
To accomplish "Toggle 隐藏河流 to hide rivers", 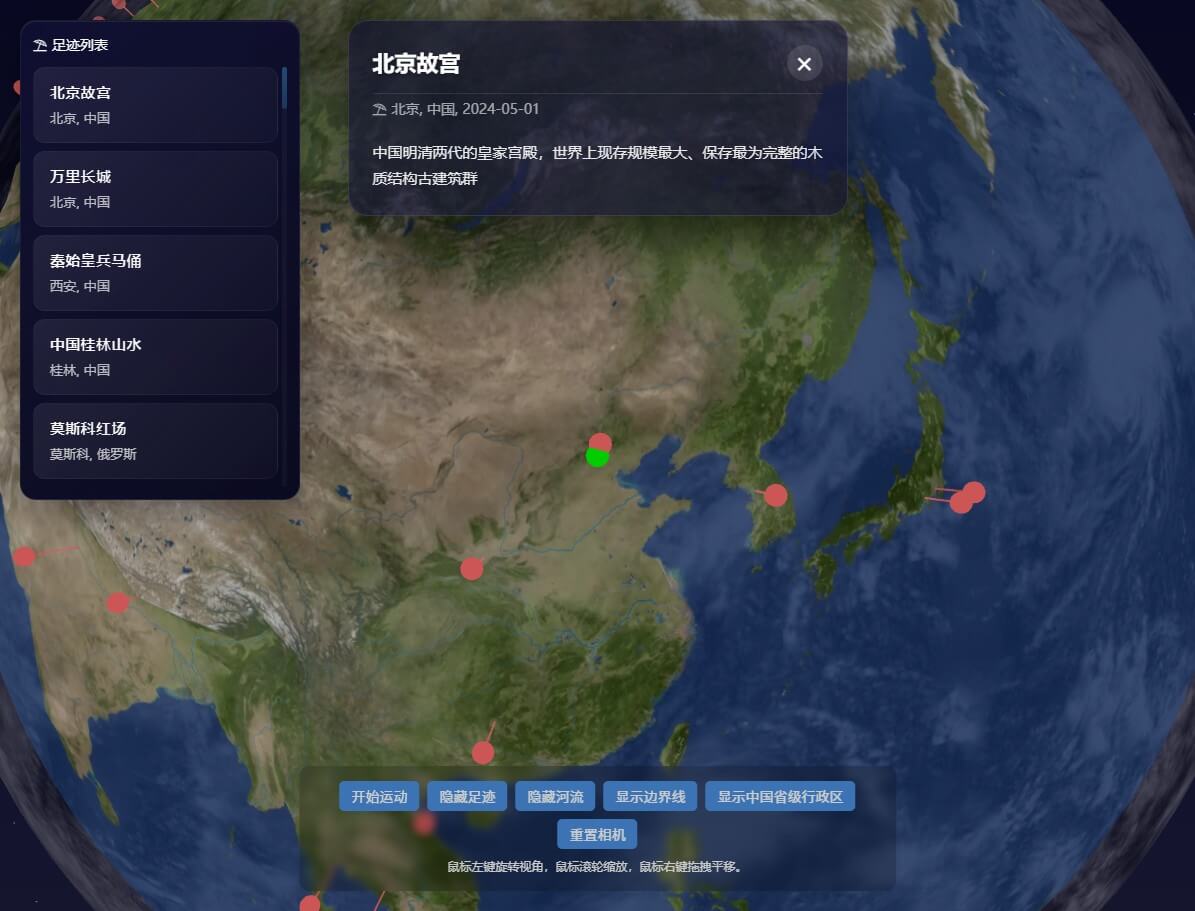I will [555, 796].
